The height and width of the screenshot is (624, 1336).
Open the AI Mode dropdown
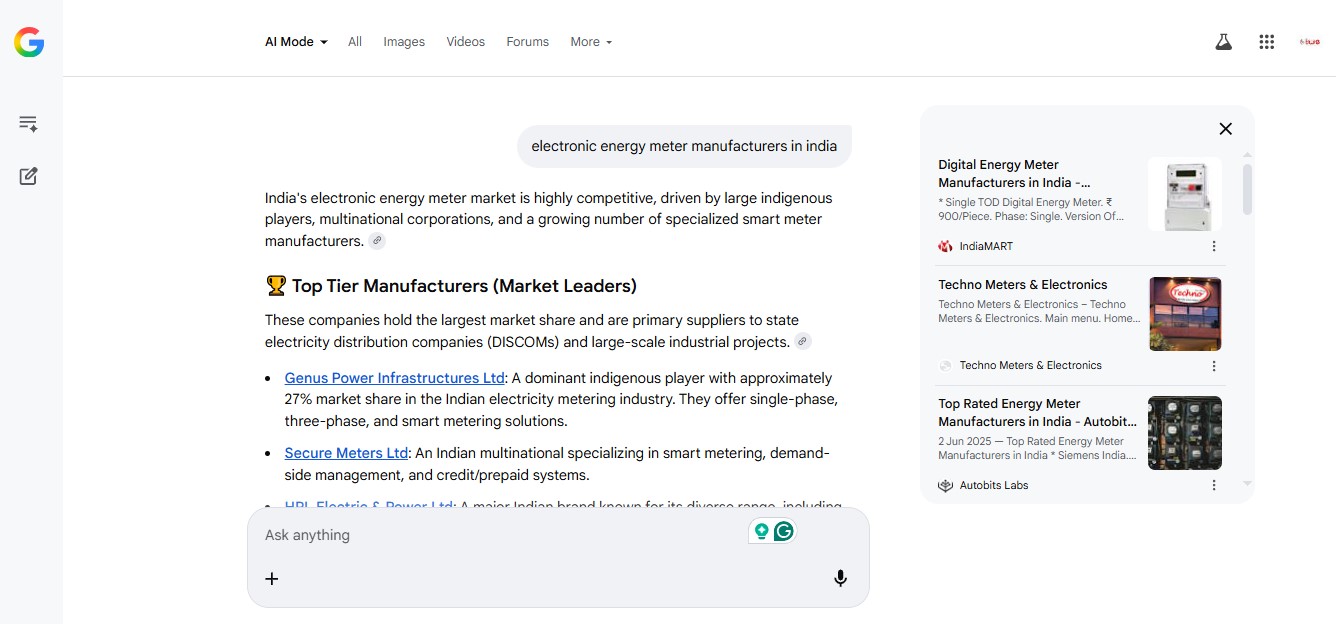[x=296, y=42]
